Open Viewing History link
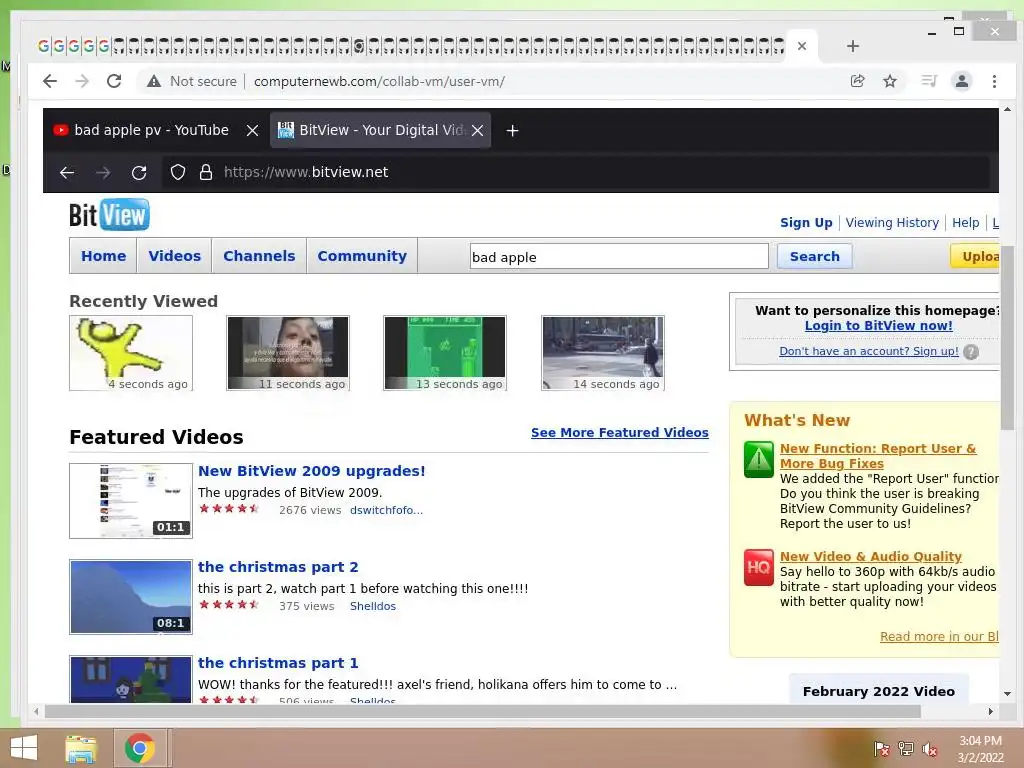Screen dimensions: 1024x768 coord(892,223)
